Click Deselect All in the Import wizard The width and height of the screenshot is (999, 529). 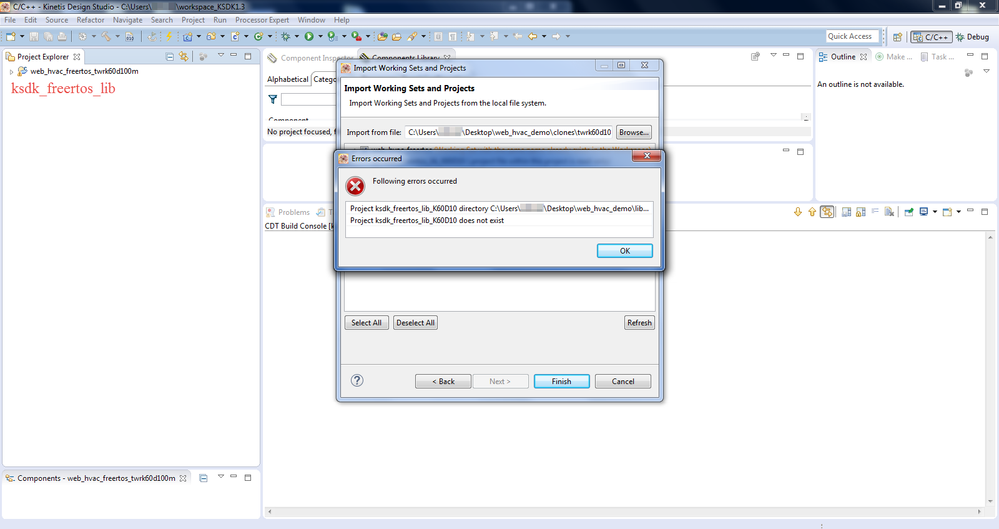click(415, 322)
